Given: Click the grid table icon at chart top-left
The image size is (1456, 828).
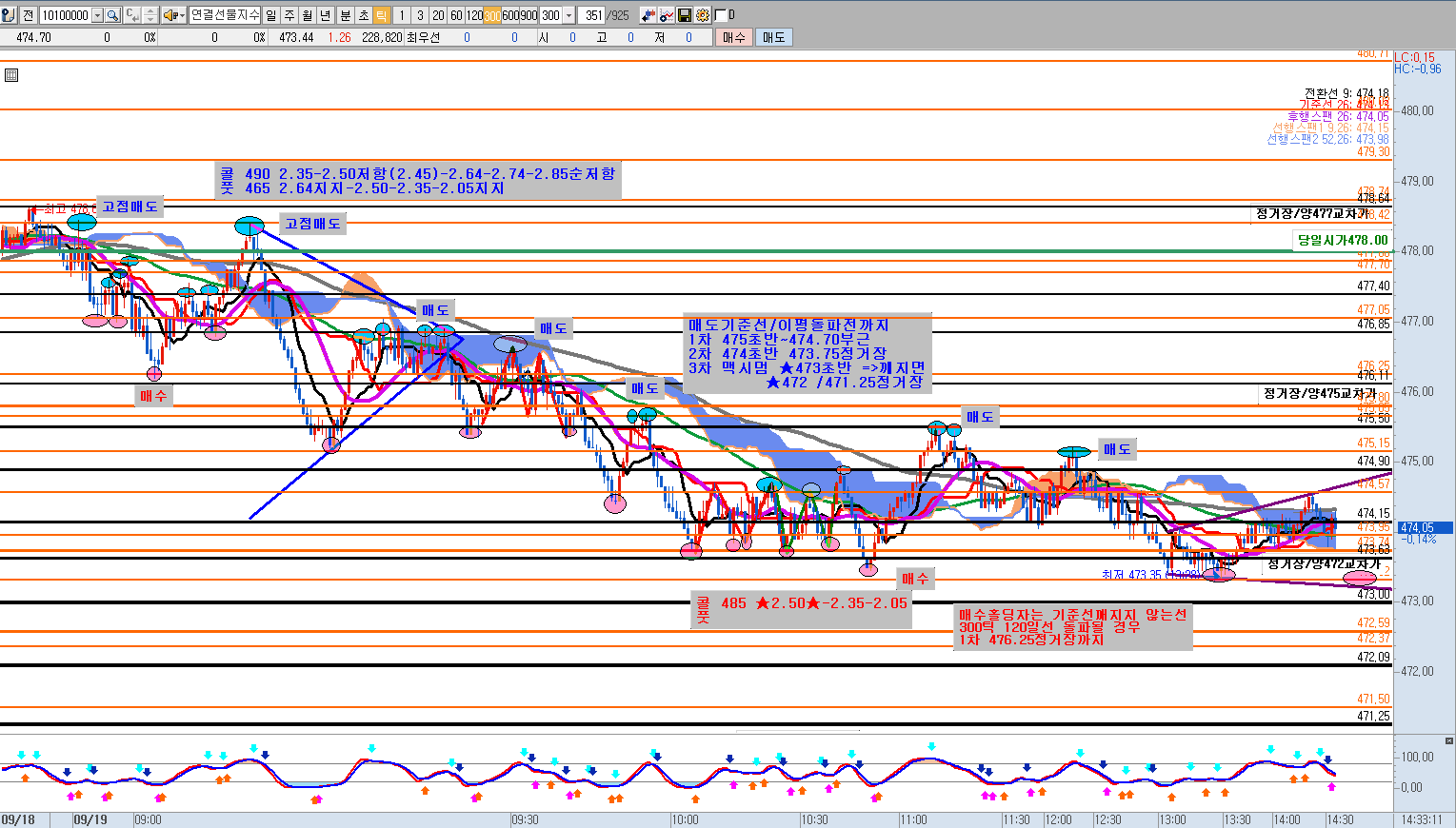Looking at the screenshot, I should pyautogui.click(x=11, y=75).
